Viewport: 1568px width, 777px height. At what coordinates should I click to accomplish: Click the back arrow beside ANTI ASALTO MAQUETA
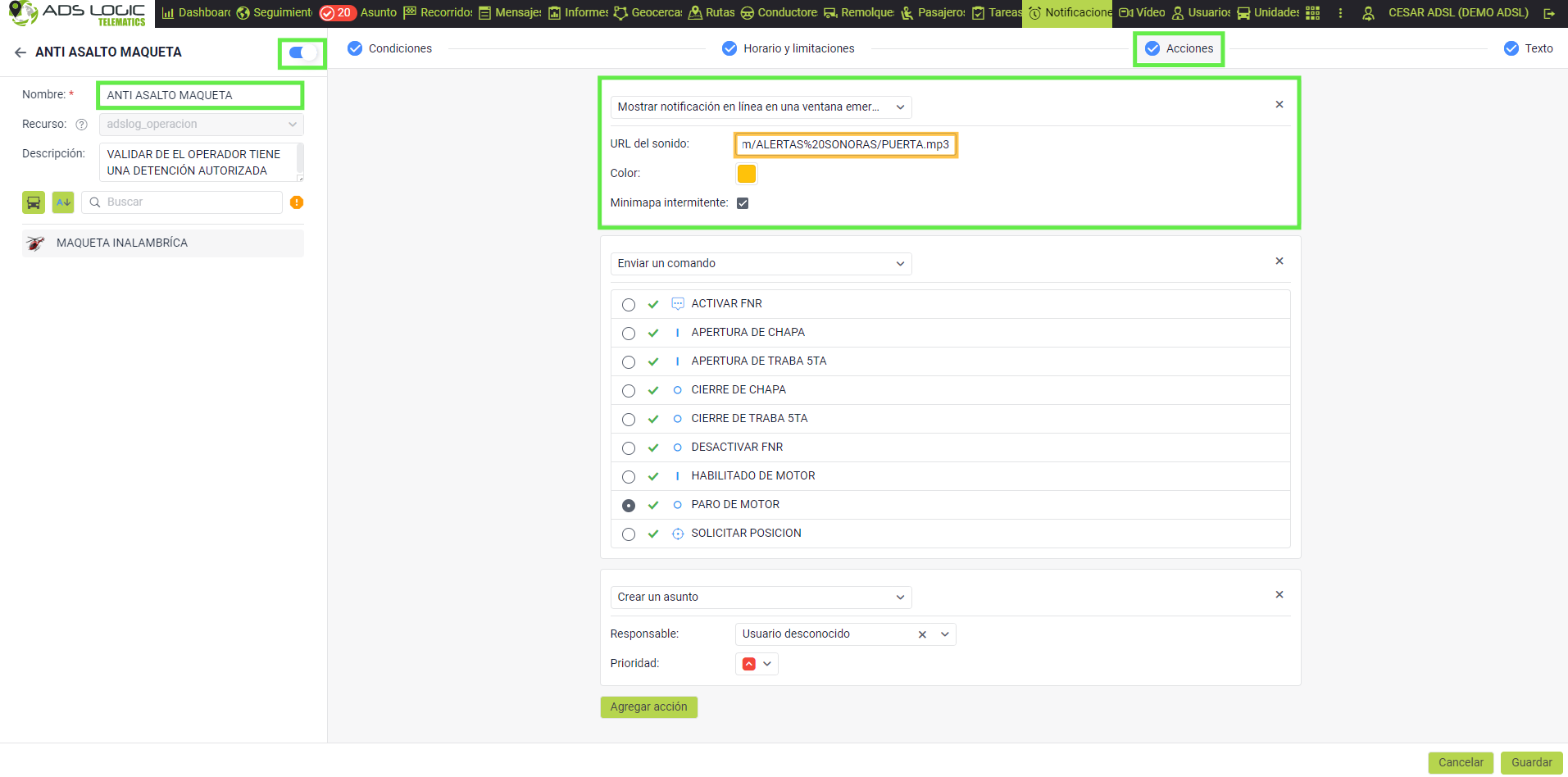(x=20, y=52)
